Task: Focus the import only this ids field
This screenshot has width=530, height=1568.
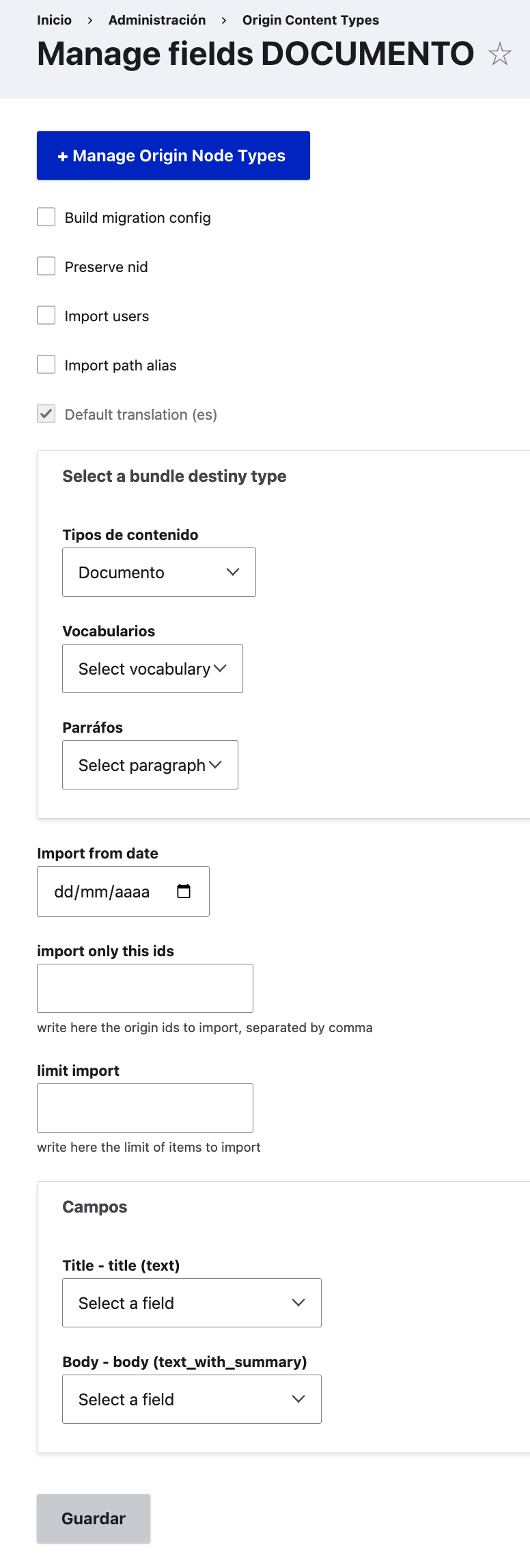Action: pos(145,988)
